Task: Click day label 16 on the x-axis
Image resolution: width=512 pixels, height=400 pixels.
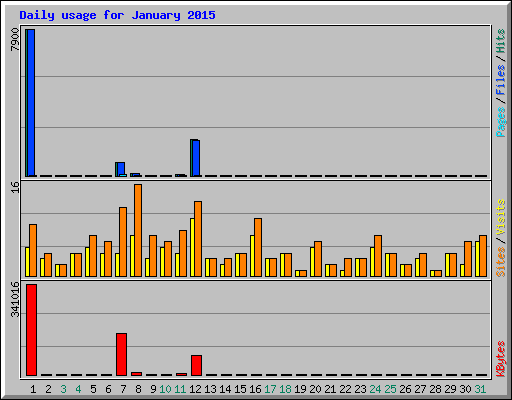Action: point(255,389)
